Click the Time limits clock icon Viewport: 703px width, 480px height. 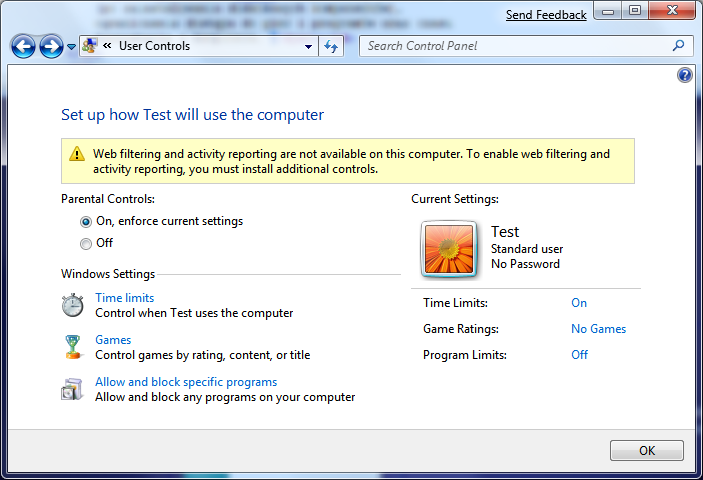coord(73,305)
